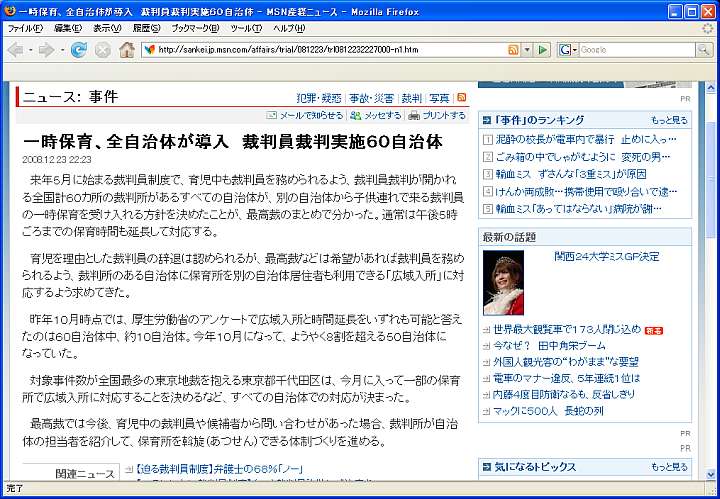The height and width of the screenshot is (499, 720).
Task: Open Google search engine selector dropdown
Action: [x=568, y=49]
